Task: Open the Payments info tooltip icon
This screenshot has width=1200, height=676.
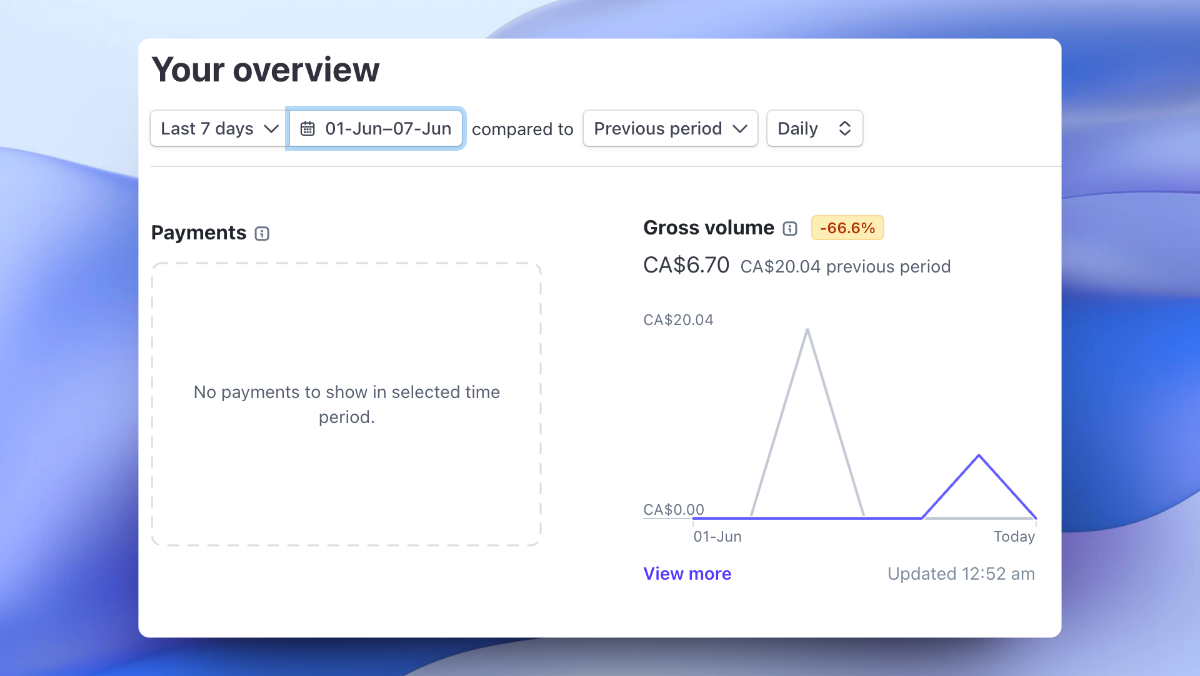Action: tap(262, 233)
